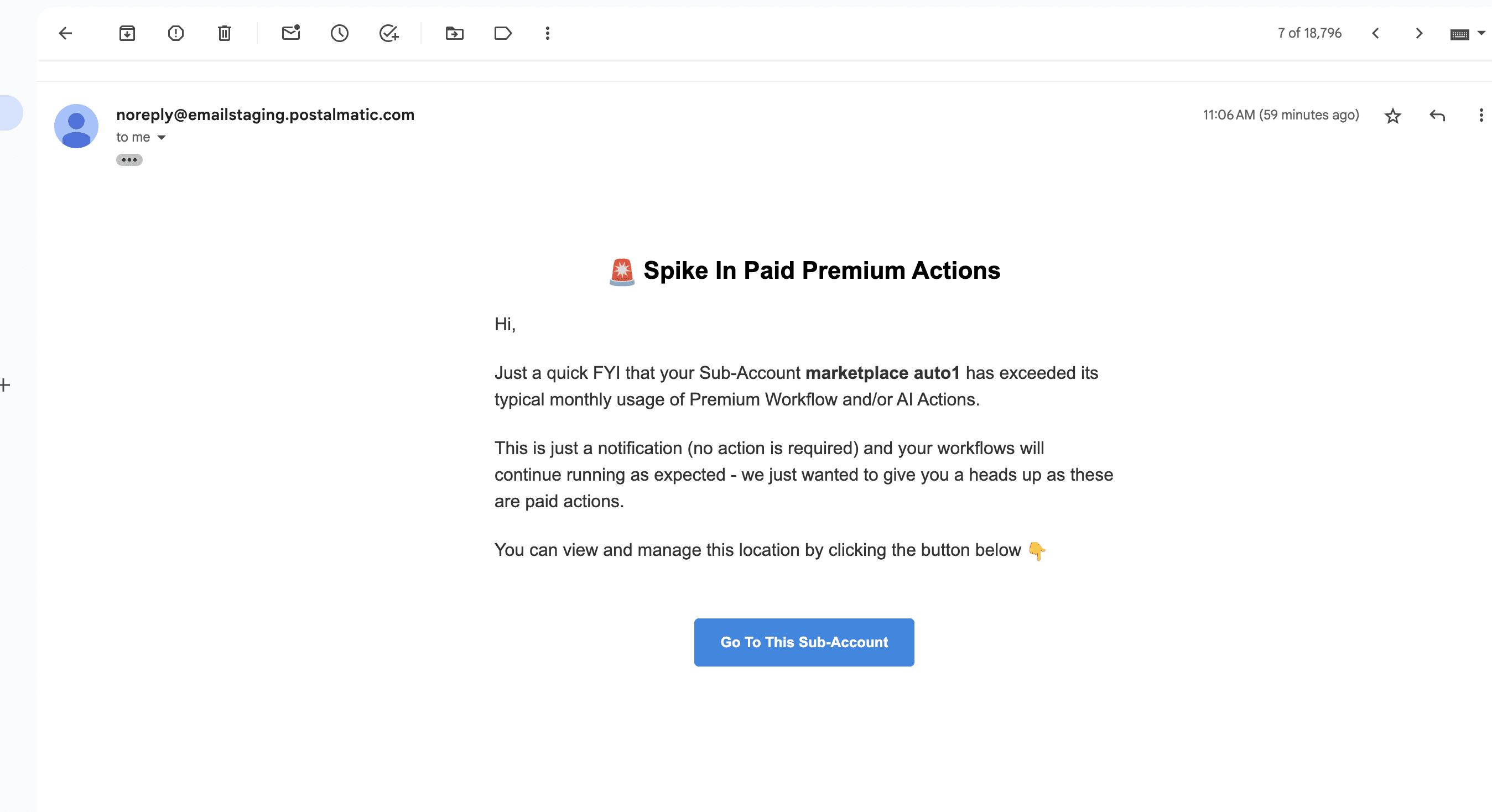Open the Move to folder icon
Image resolution: width=1492 pixels, height=812 pixels.
(455, 33)
